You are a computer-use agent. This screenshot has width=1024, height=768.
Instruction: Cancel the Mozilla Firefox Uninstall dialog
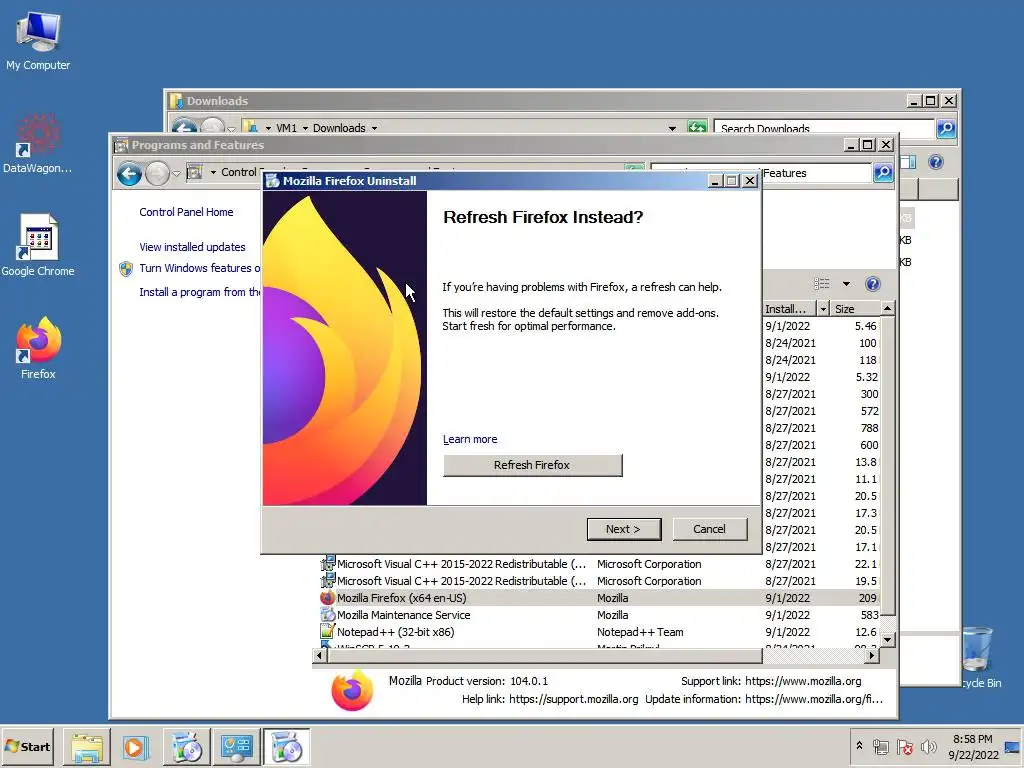(709, 529)
